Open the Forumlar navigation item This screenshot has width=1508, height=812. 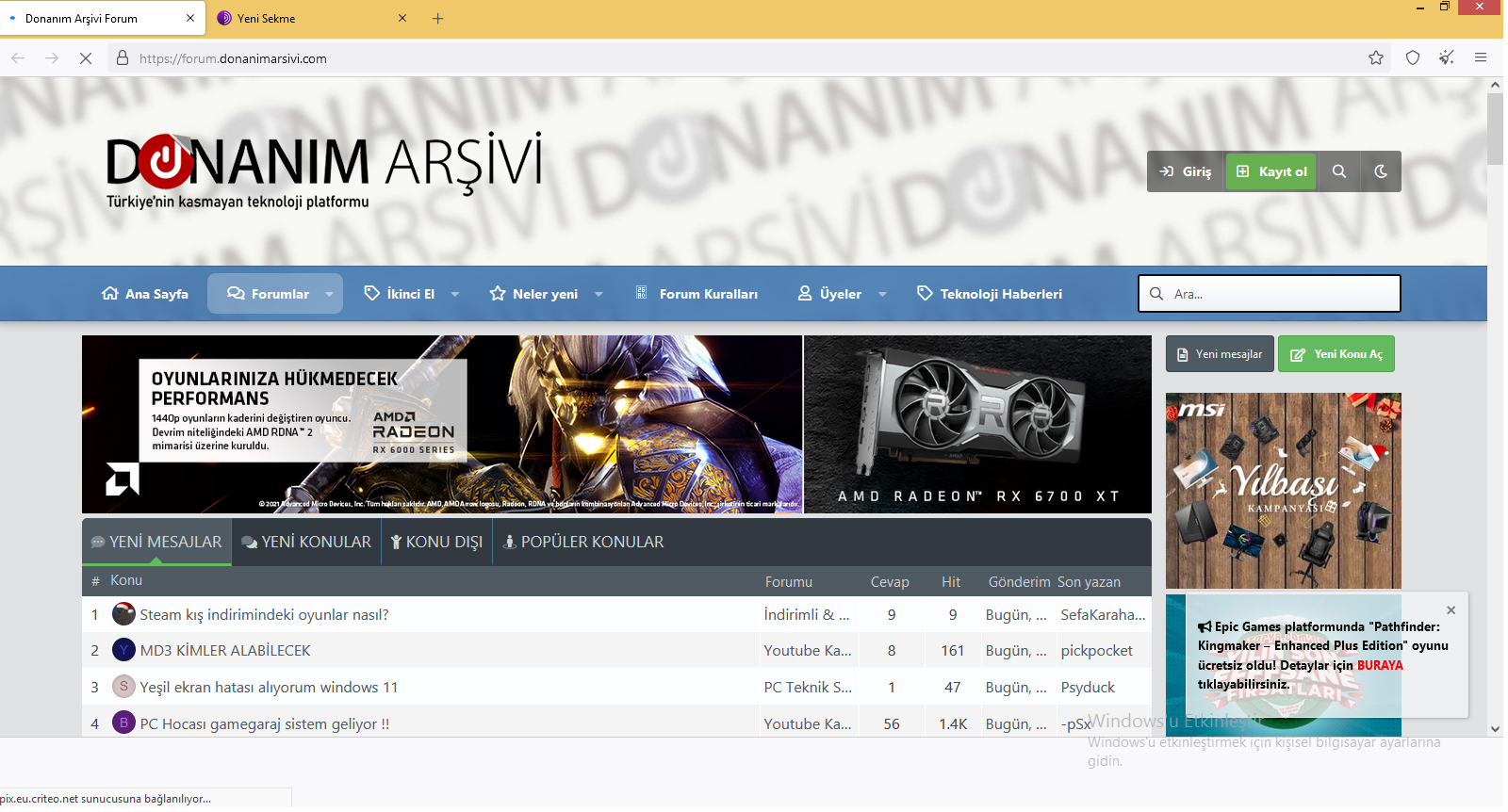tap(269, 294)
